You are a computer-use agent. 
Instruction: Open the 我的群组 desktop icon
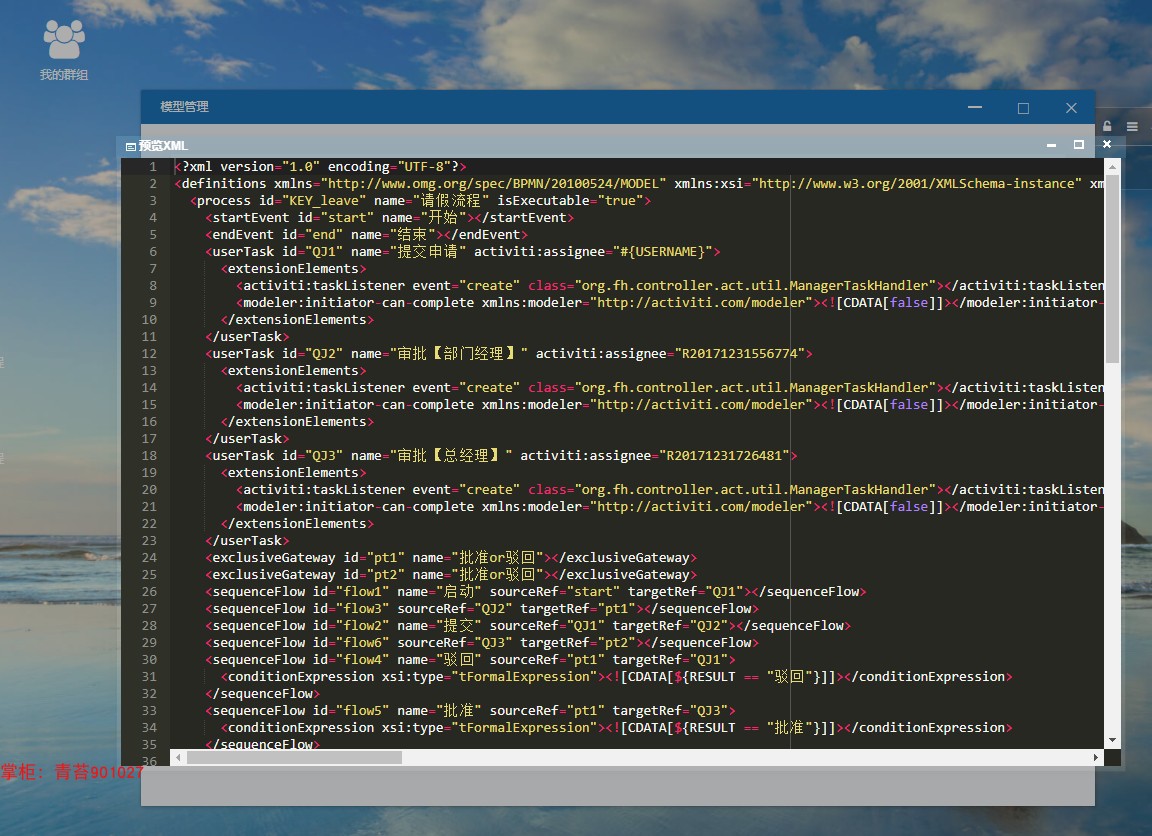pos(64,50)
